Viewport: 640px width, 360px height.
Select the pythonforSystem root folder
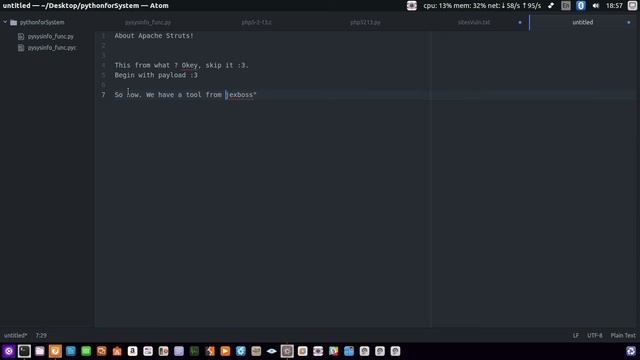(42, 22)
